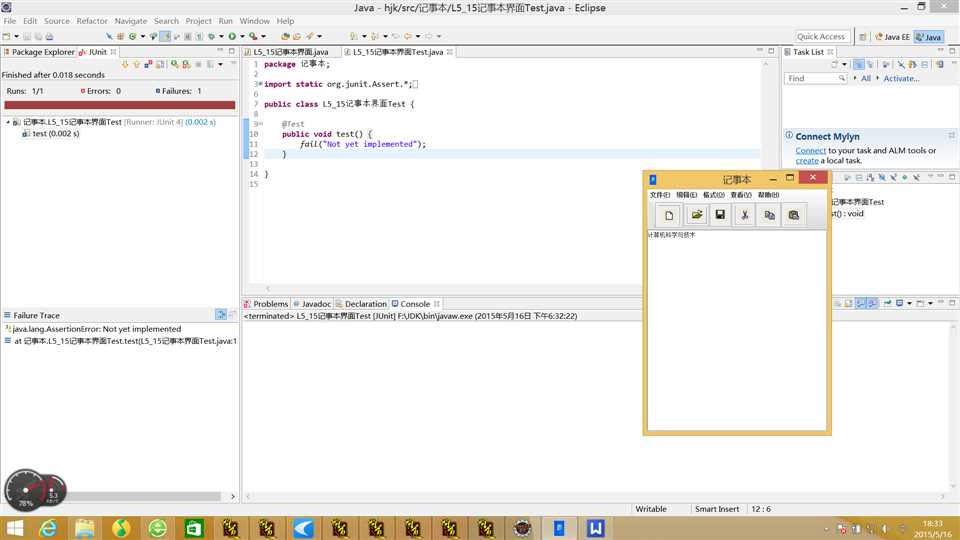Screen dimensions: 960x540
Task: Open Internet Explorer from the taskbar
Action: 48,528
